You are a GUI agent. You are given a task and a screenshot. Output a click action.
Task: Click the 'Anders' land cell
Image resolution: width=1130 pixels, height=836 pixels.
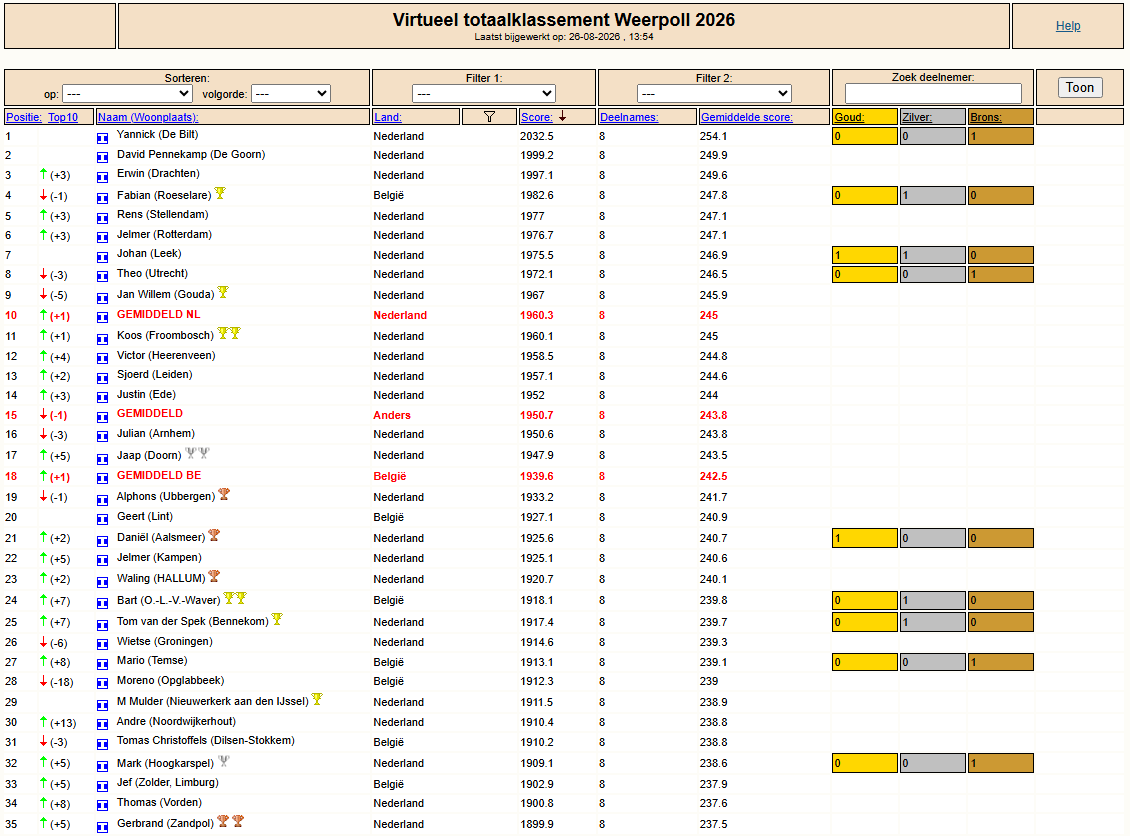point(392,416)
